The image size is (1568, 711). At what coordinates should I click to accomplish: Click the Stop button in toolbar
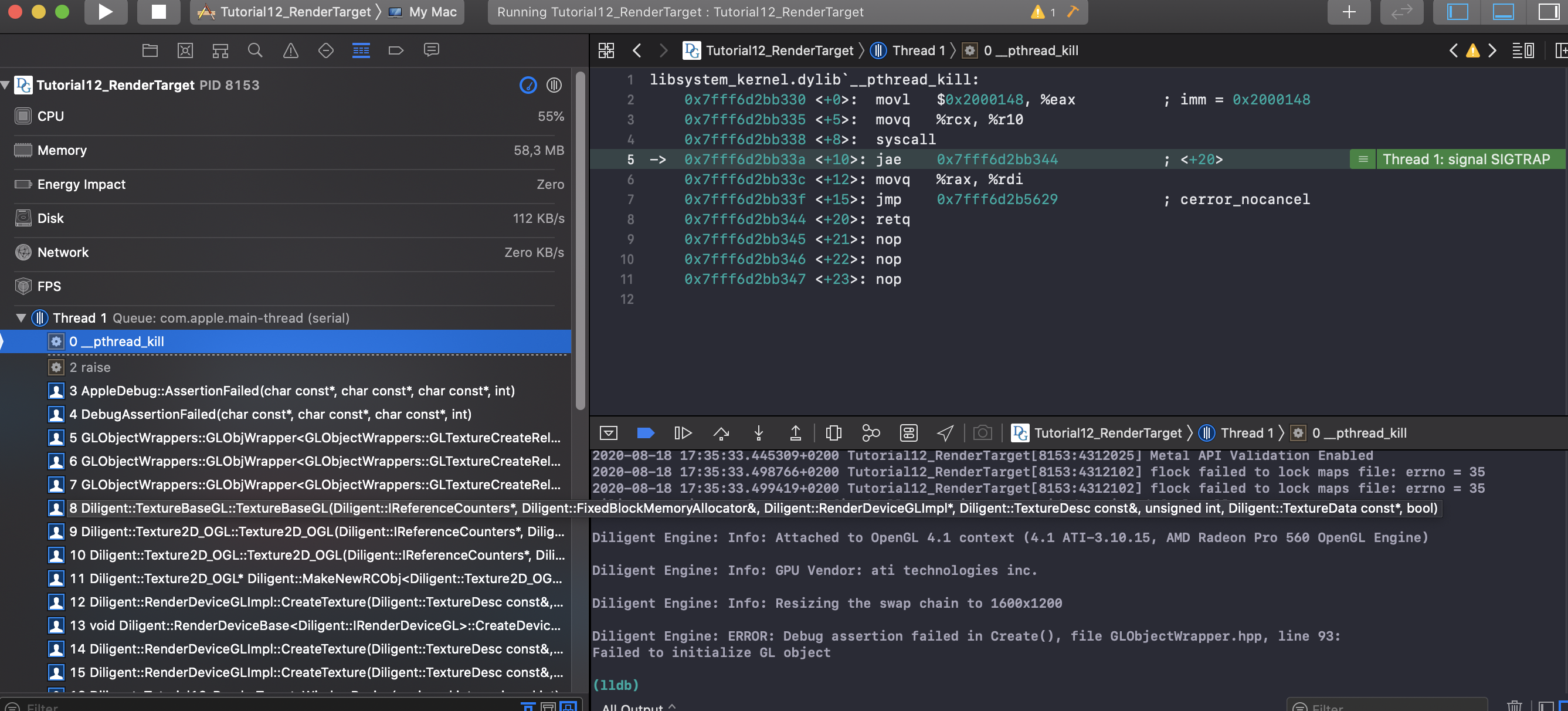(x=158, y=12)
